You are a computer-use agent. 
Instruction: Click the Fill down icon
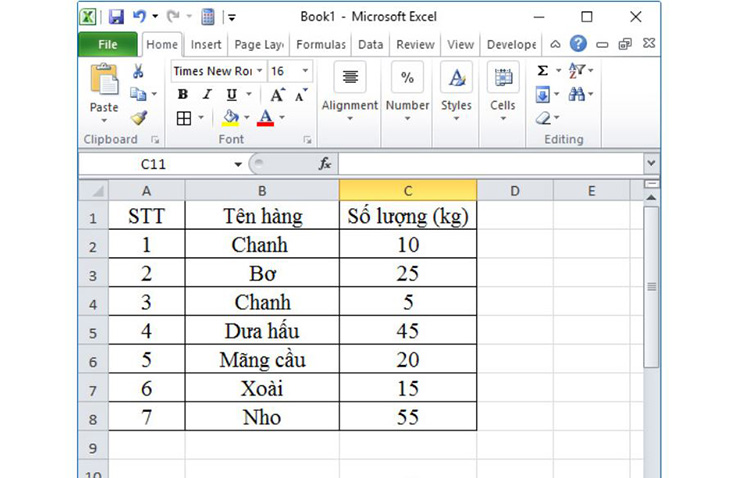tap(542, 94)
